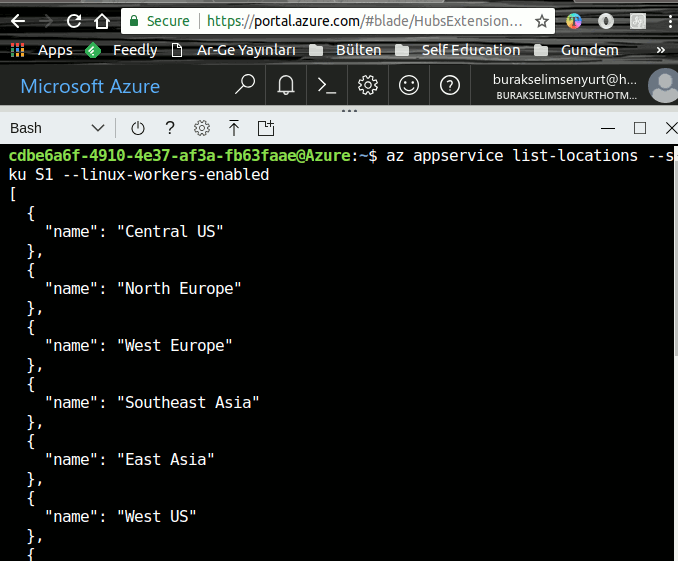Show hidden bookmarks with overflow chevron
Image resolution: width=678 pixels, height=561 pixels.
click(661, 50)
